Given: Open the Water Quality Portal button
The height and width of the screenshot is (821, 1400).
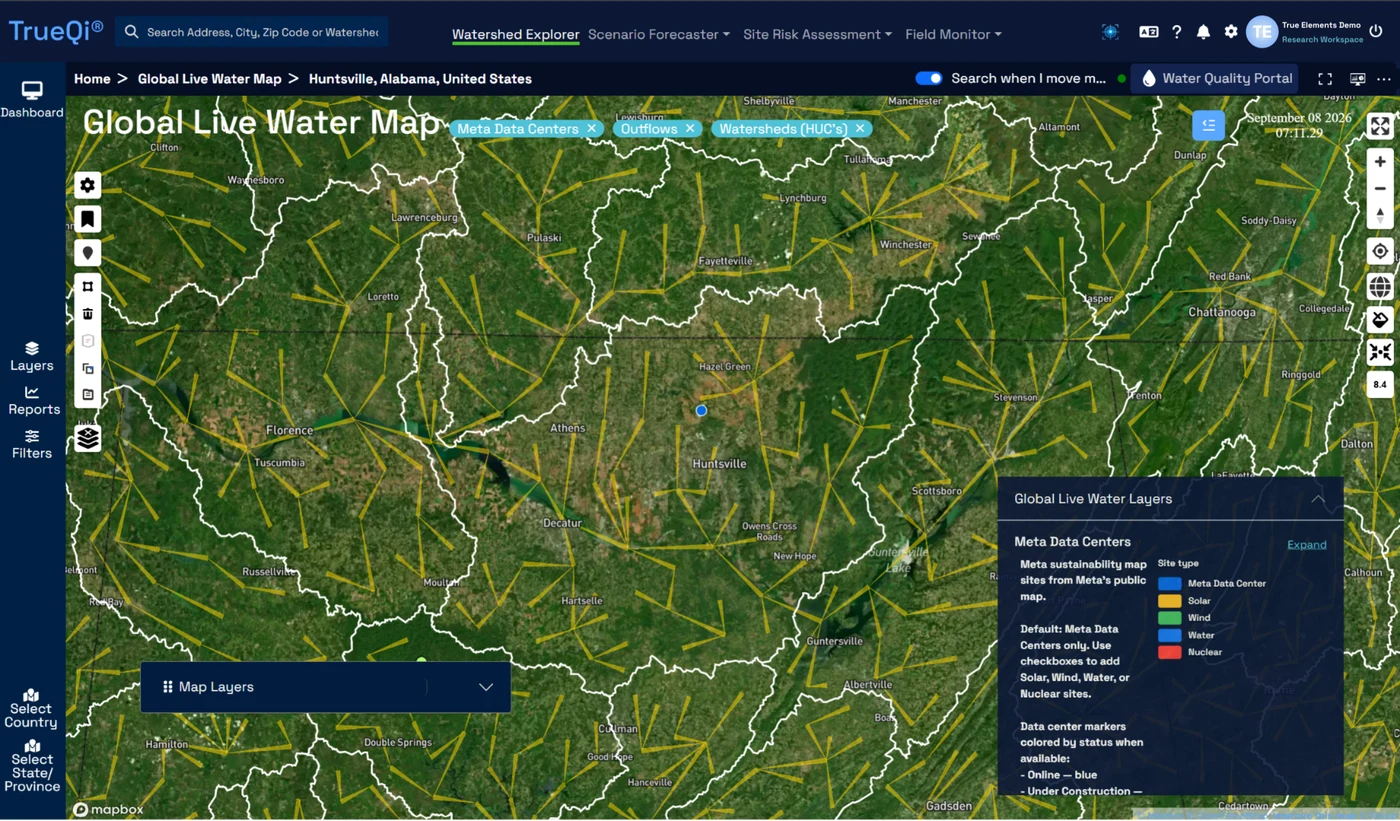Looking at the screenshot, I should (x=1215, y=78).
